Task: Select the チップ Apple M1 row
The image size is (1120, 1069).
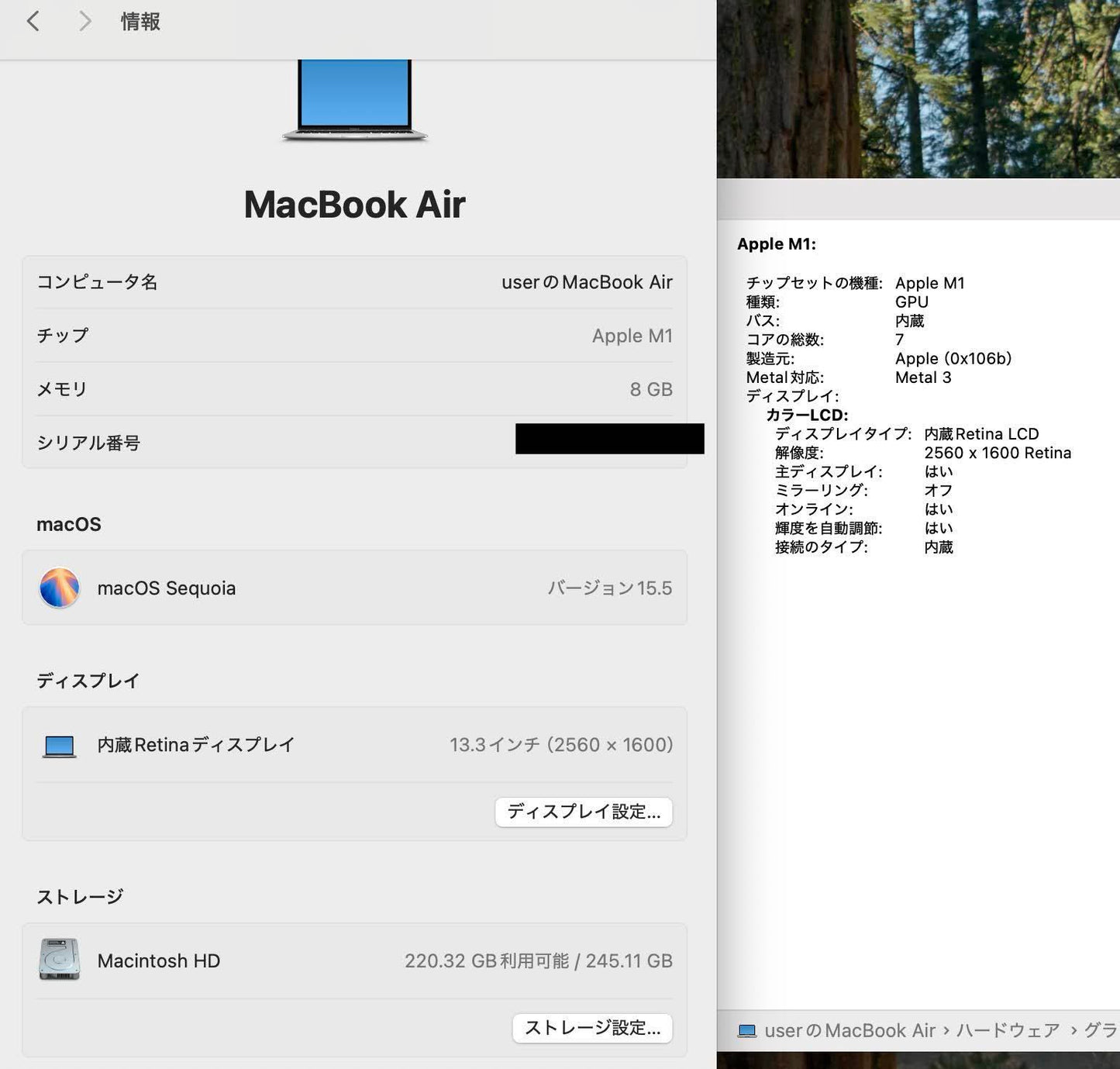Action: 353,335
